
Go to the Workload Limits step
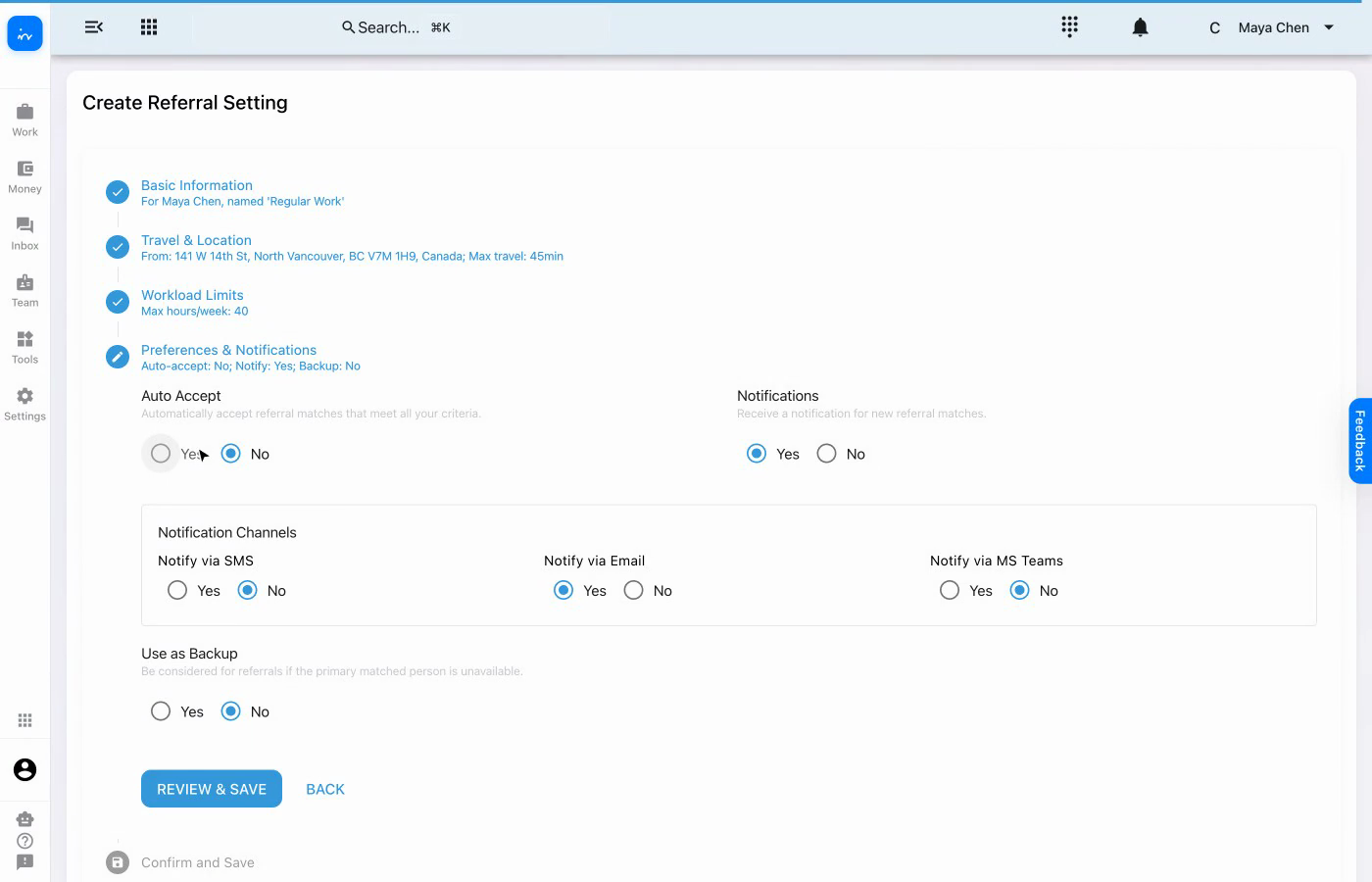tap(192, 295)
